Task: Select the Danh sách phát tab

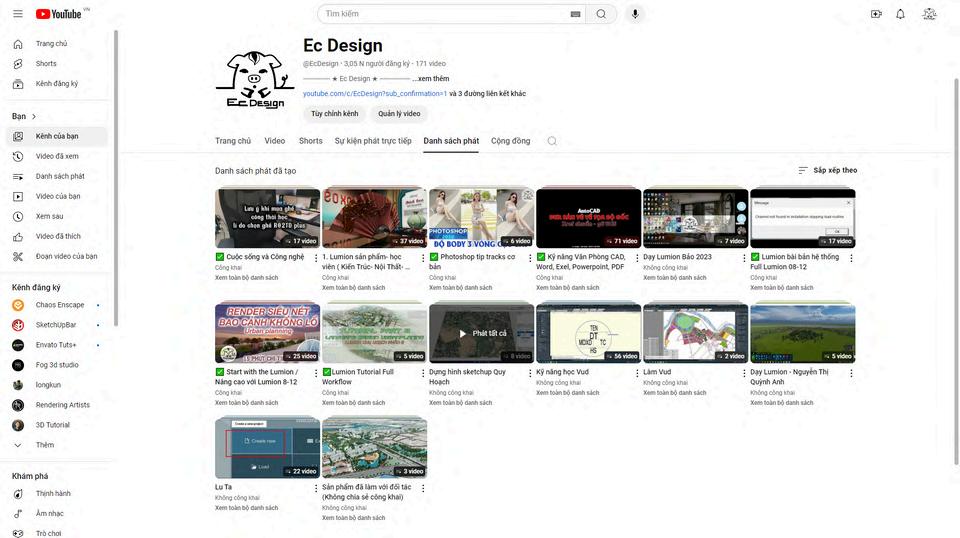Action: tap(451, 141)
